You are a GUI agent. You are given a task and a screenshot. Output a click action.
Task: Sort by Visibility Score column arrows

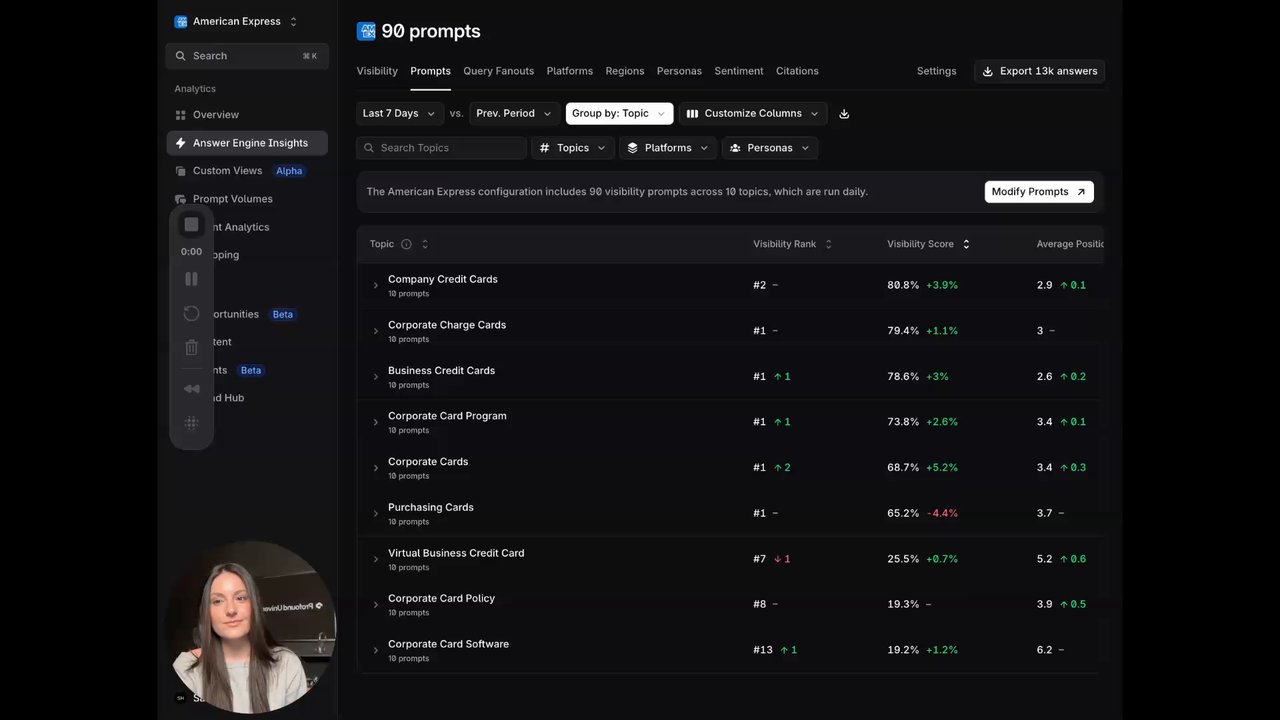966,244
